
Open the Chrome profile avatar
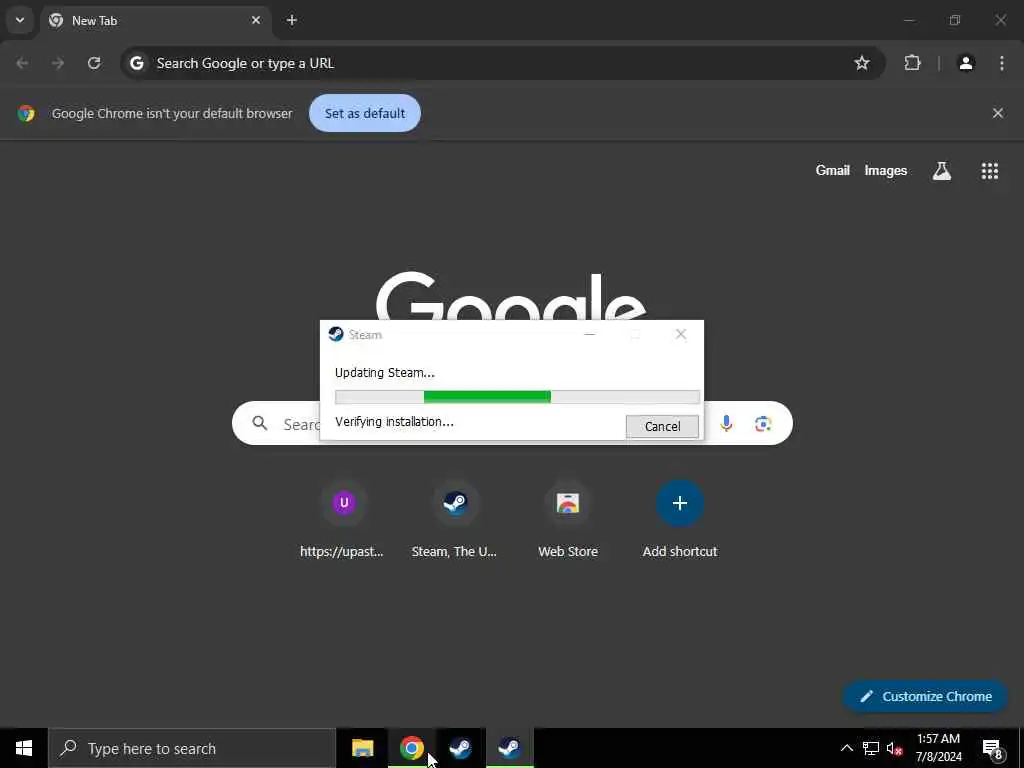click(x=966, y=63)
